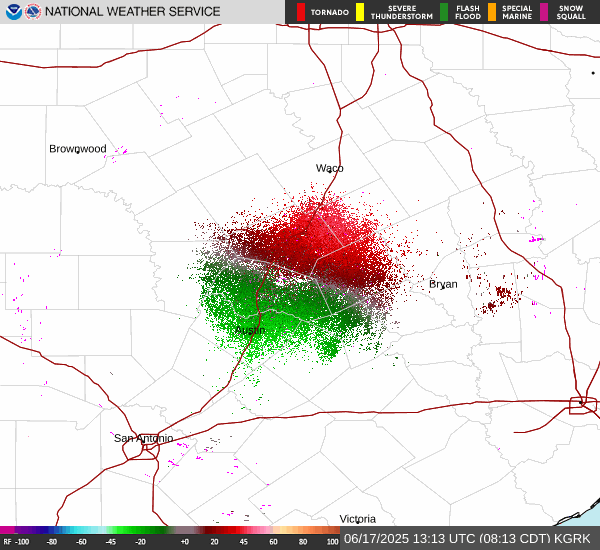Click the 45 value on velocity scale

(x=243, y=542)
